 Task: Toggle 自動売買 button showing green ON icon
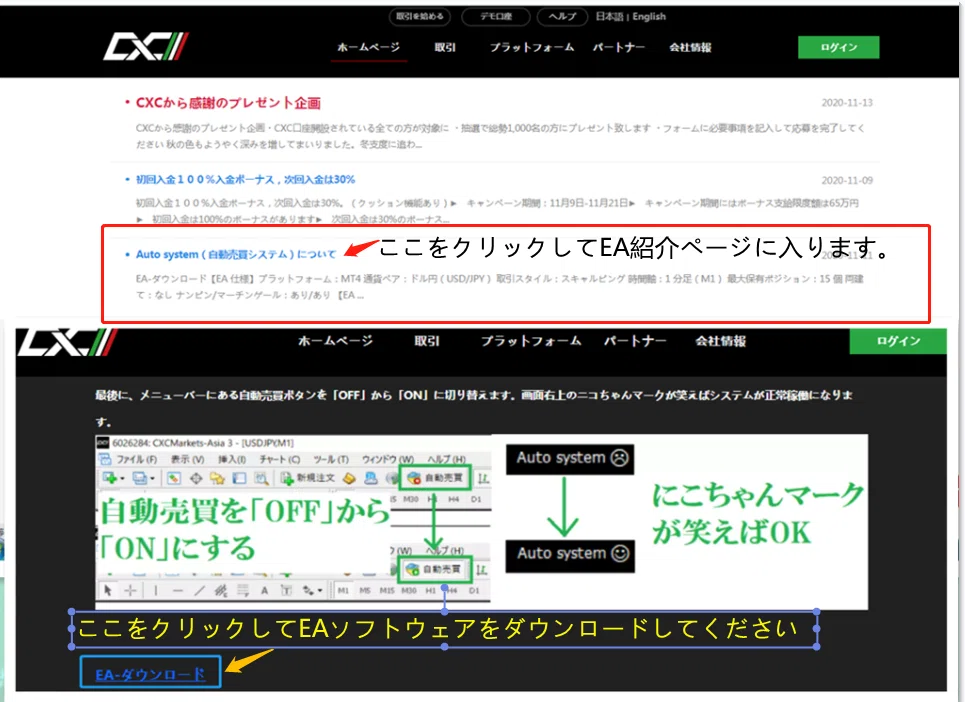tap(434, 569)
